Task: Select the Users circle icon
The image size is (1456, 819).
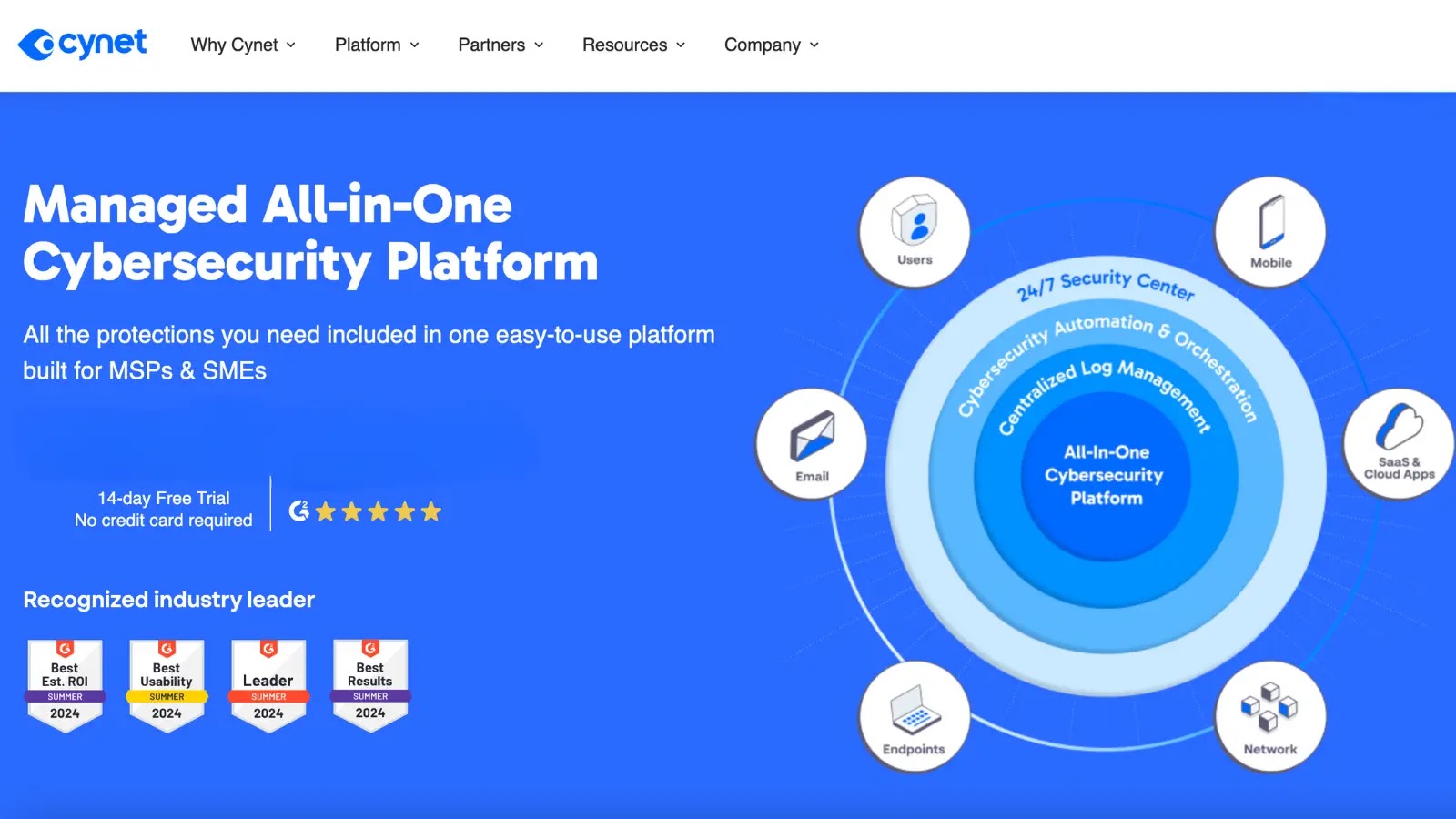Action: (915, 232)
